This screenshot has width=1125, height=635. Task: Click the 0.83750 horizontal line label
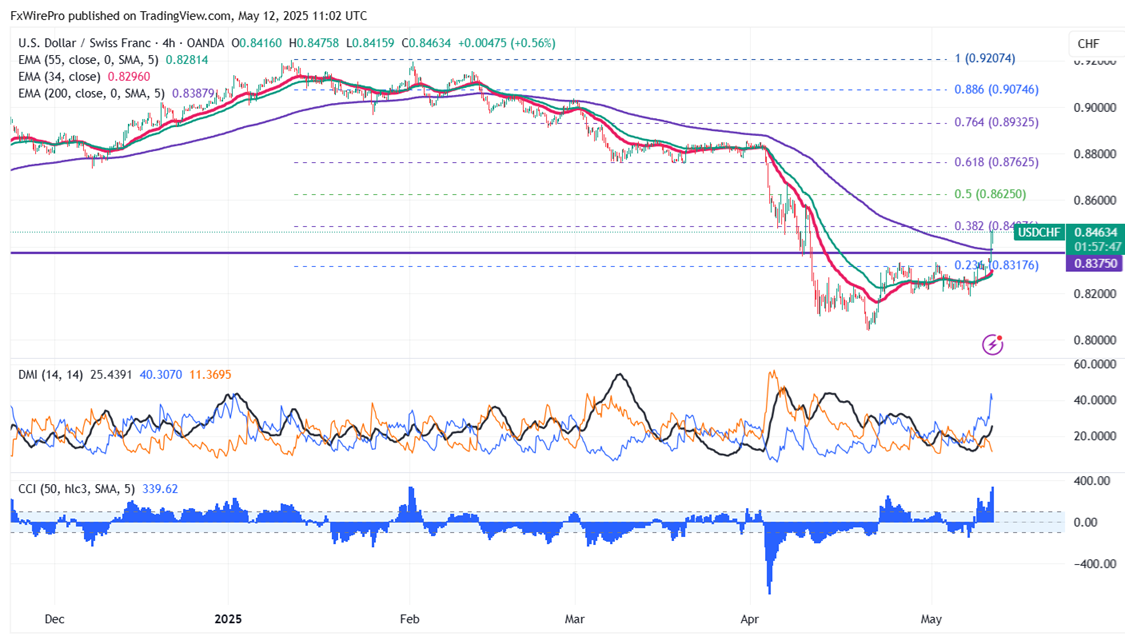pos(1096,263)
